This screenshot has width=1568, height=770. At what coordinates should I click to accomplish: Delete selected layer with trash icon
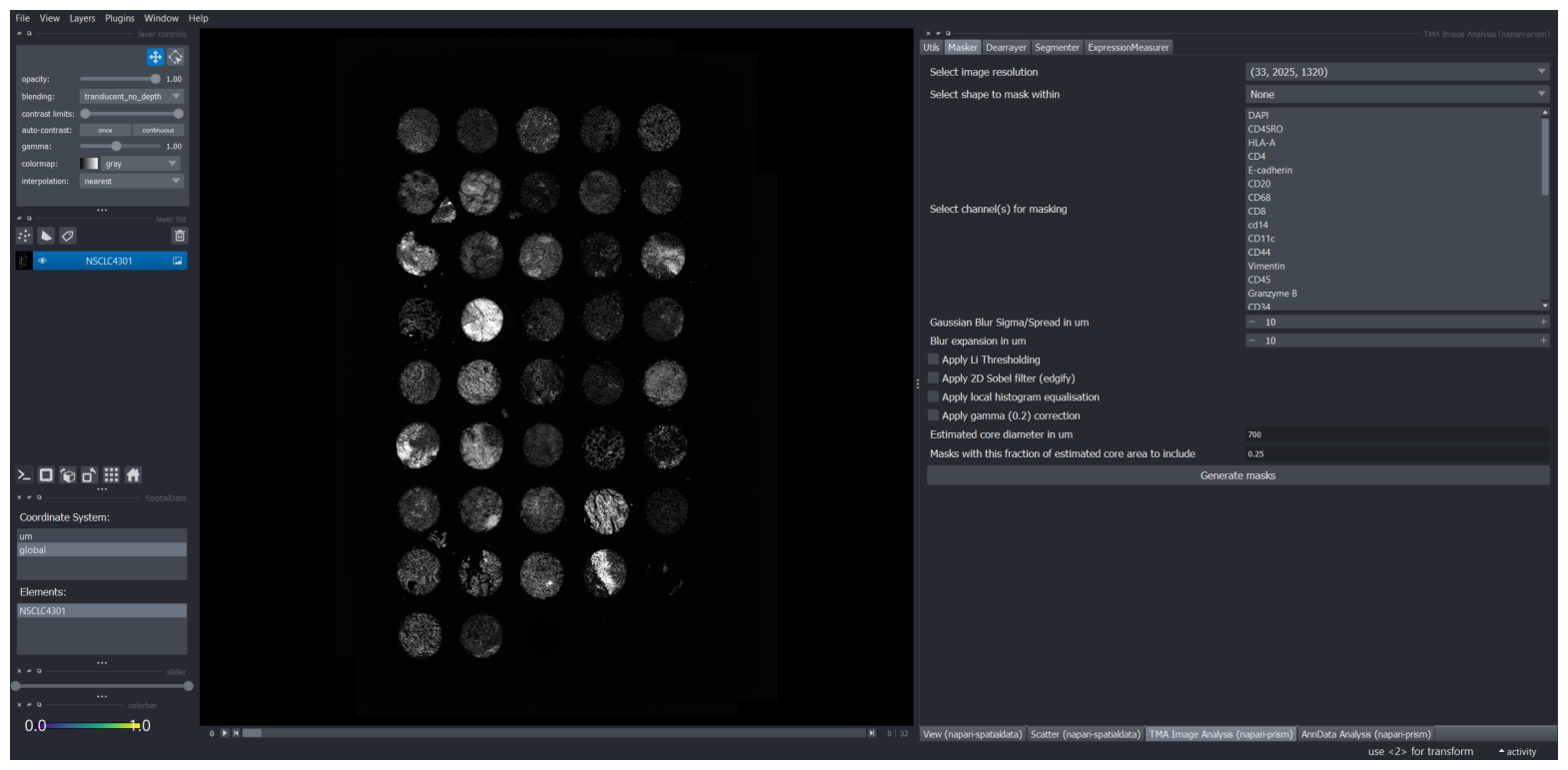(180, 236)
